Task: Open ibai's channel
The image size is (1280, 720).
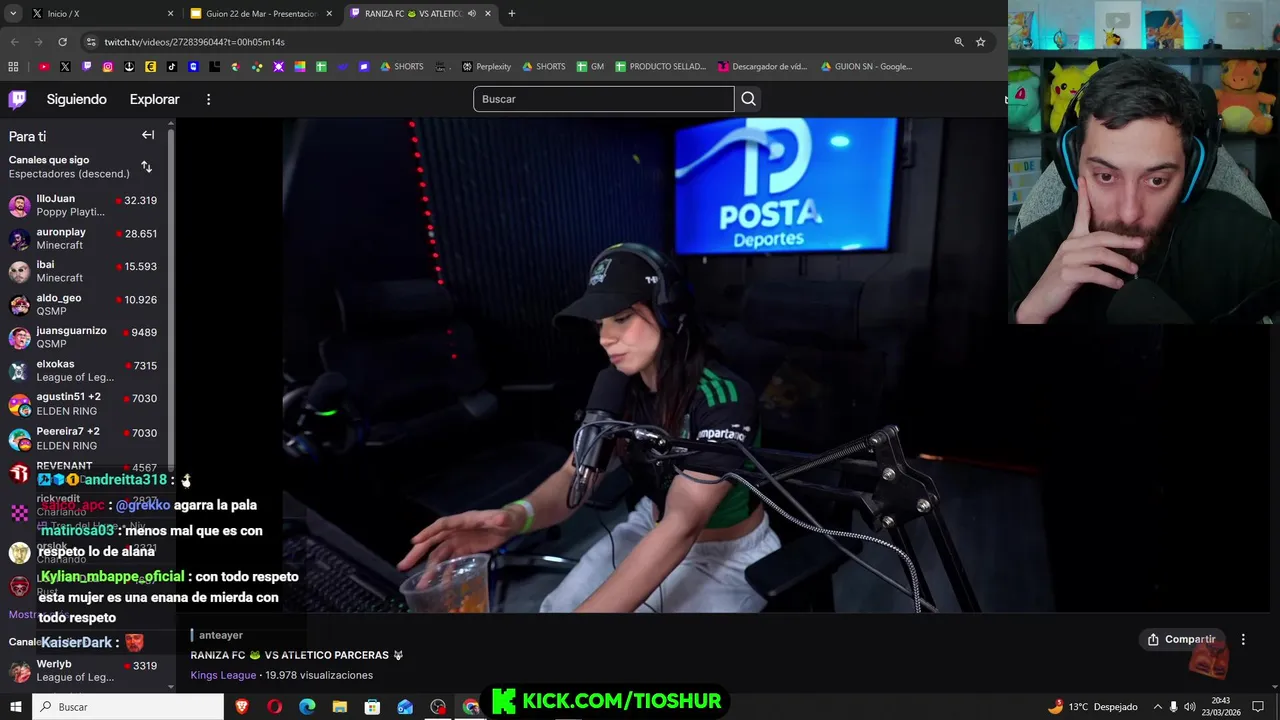Action: pos(84,271)
